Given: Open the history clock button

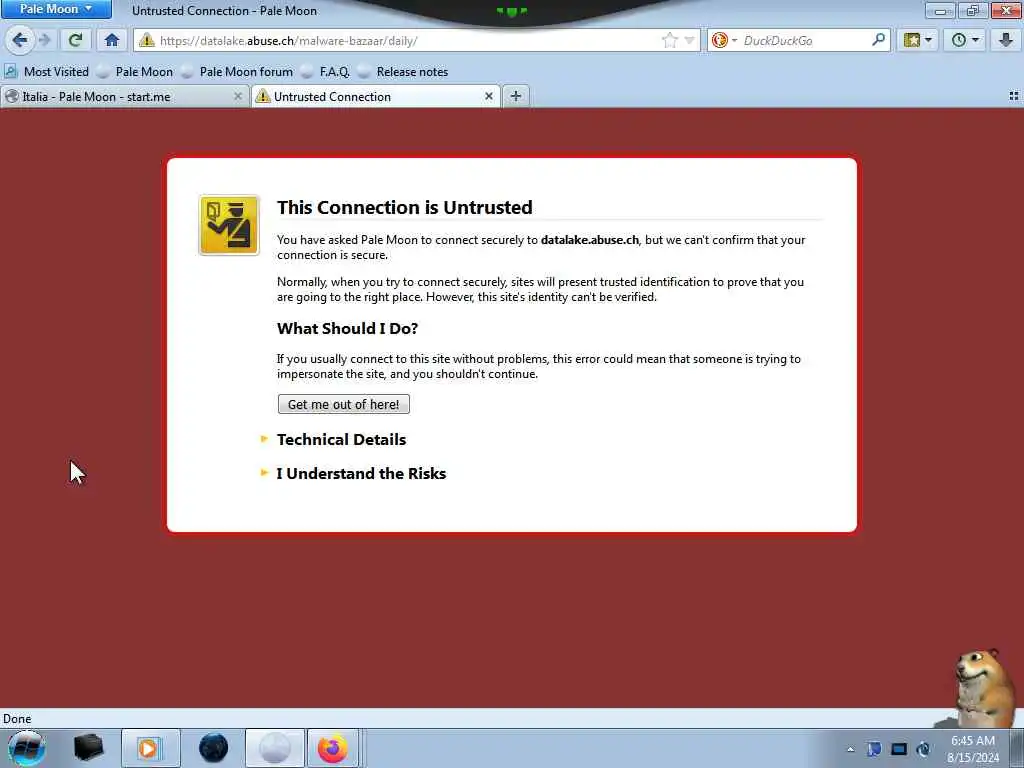Looking at the screenshot, I should pos(965,40).
